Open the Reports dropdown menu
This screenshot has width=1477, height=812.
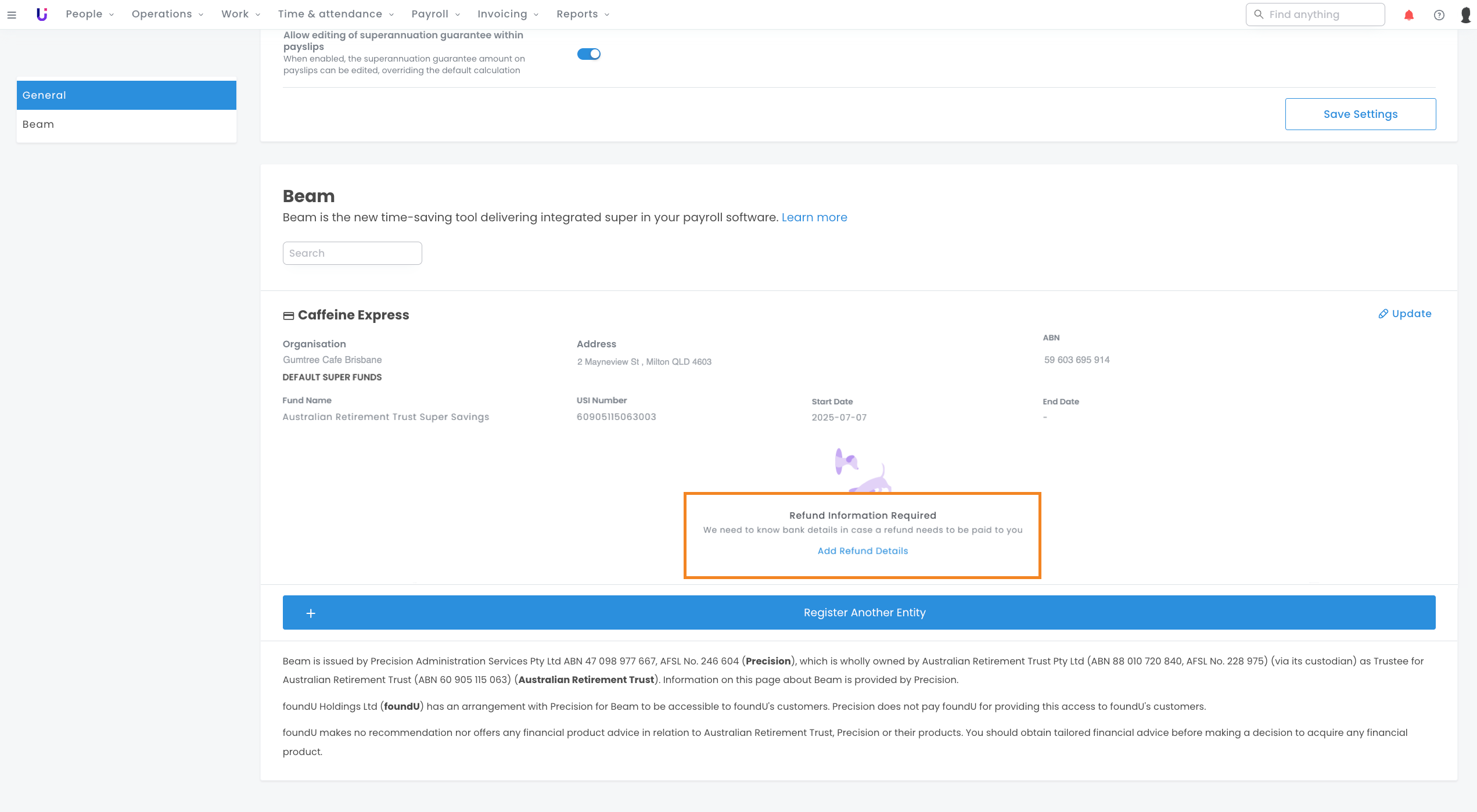(582, 14)
